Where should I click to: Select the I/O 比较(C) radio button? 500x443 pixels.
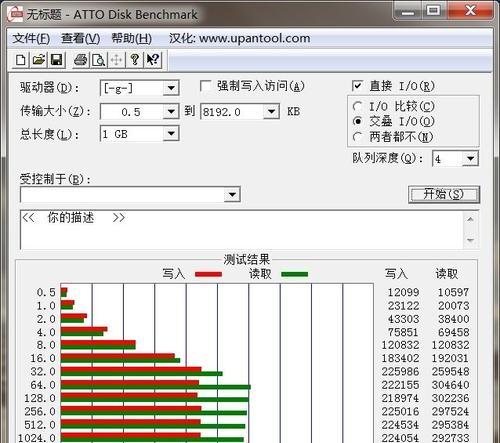pyautogui.click(x=357, y=107)
